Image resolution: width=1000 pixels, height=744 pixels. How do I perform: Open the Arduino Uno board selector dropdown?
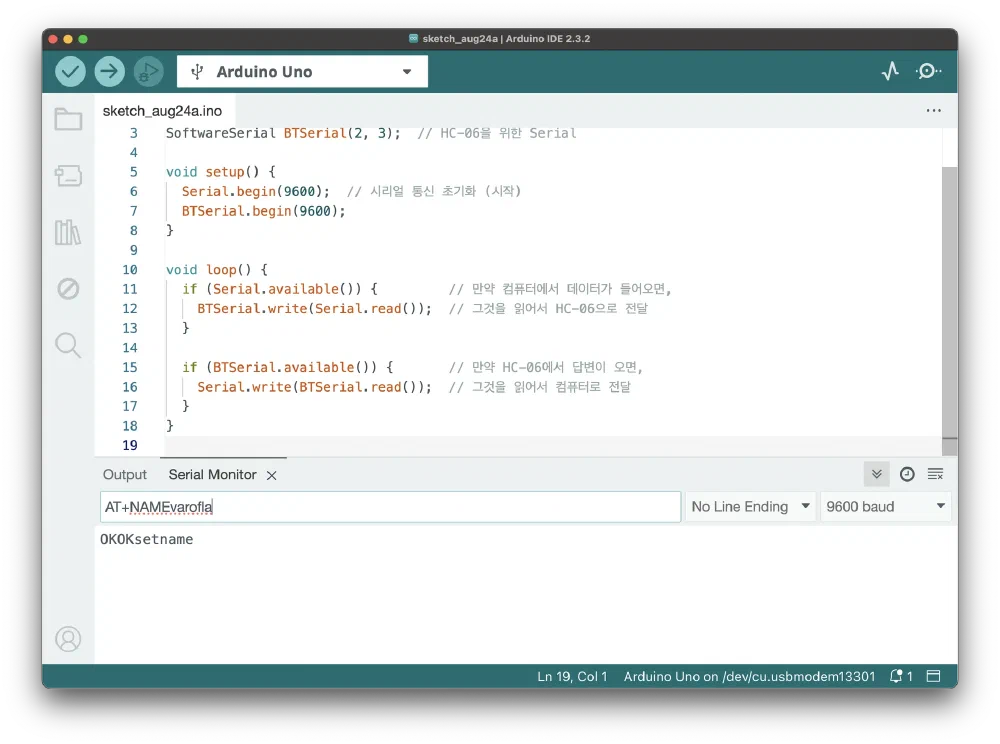[x=302, y=71]
